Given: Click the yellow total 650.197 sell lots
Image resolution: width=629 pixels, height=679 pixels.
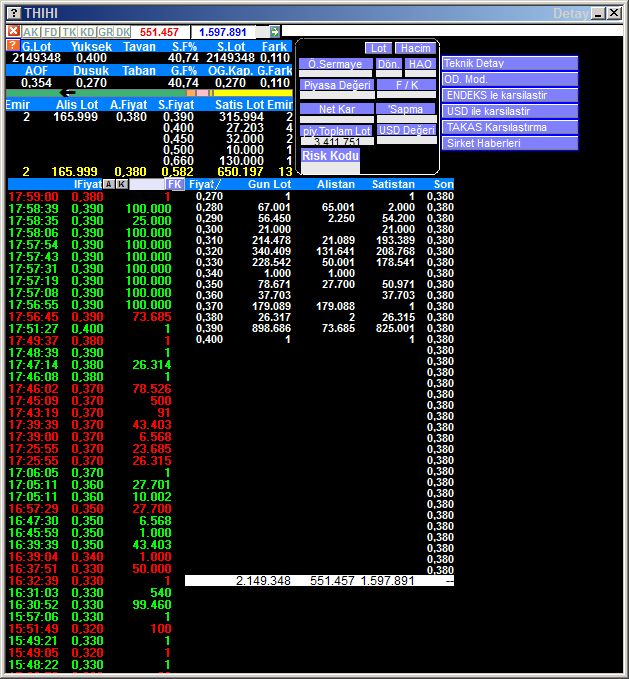Looking at the screenshot, I should click(240, 172).
